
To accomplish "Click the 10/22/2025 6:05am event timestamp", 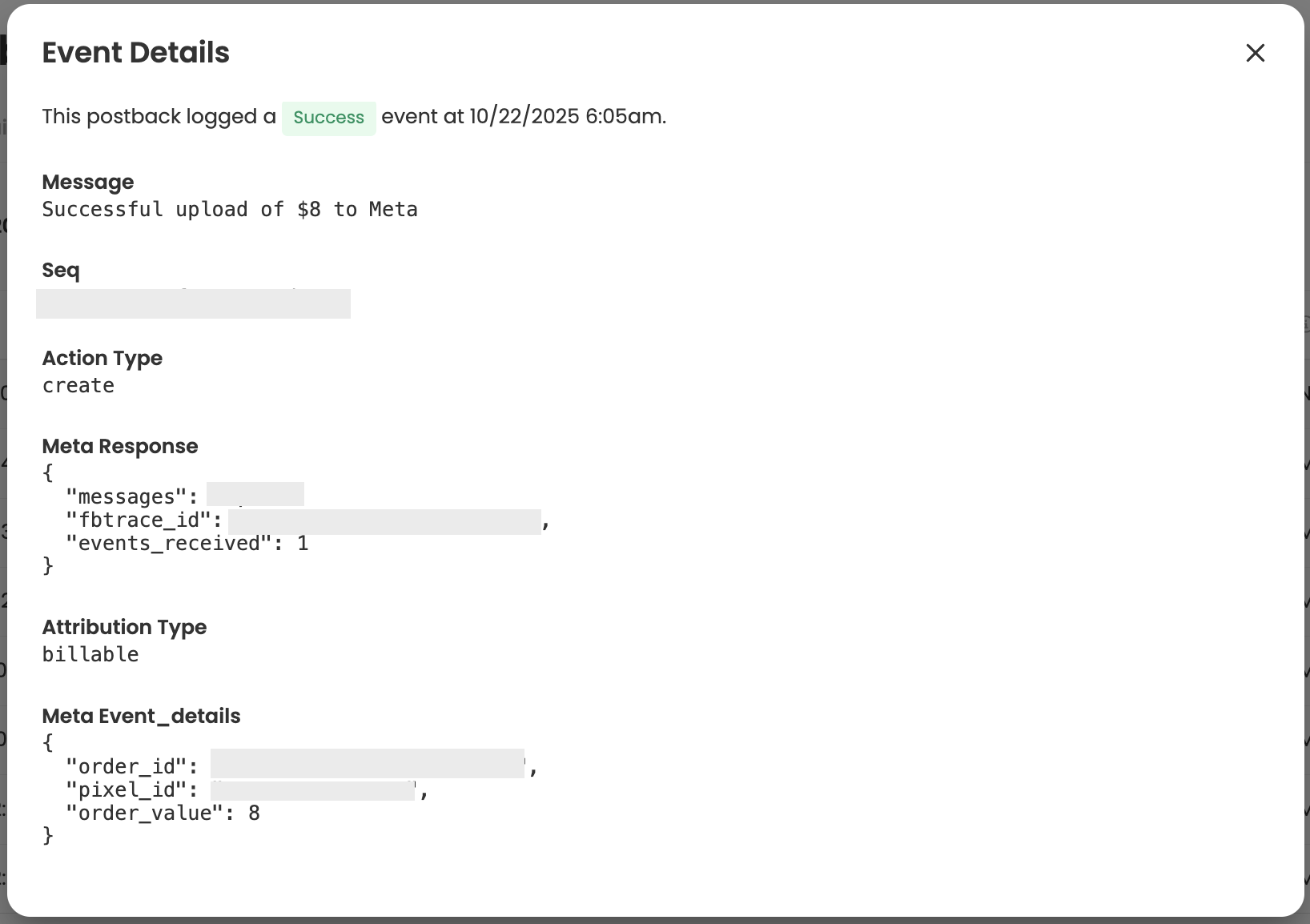I will click(566, 117).
